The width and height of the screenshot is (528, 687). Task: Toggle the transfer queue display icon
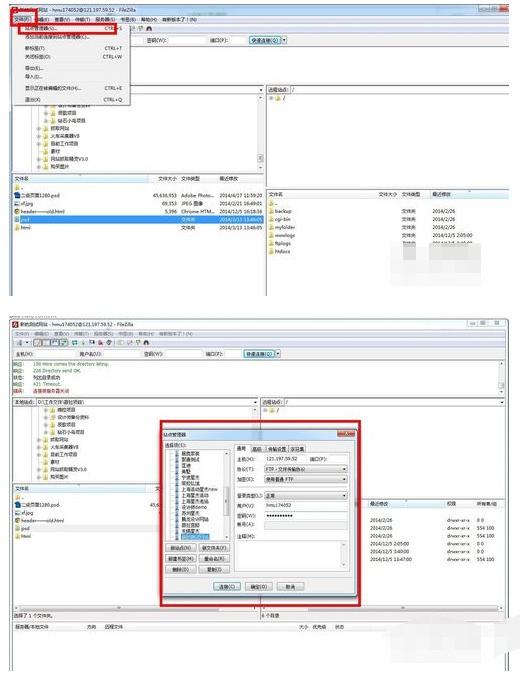(64, 343)
